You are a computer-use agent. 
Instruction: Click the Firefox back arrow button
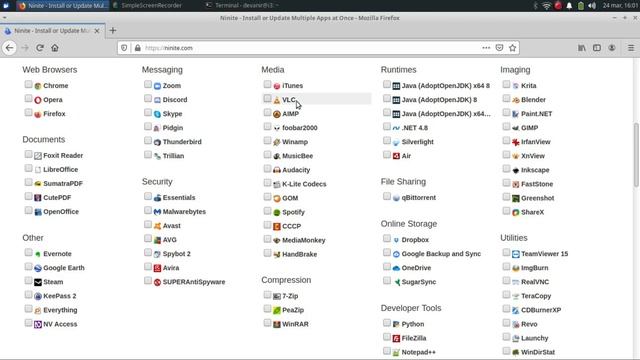[x=9, y=48]
